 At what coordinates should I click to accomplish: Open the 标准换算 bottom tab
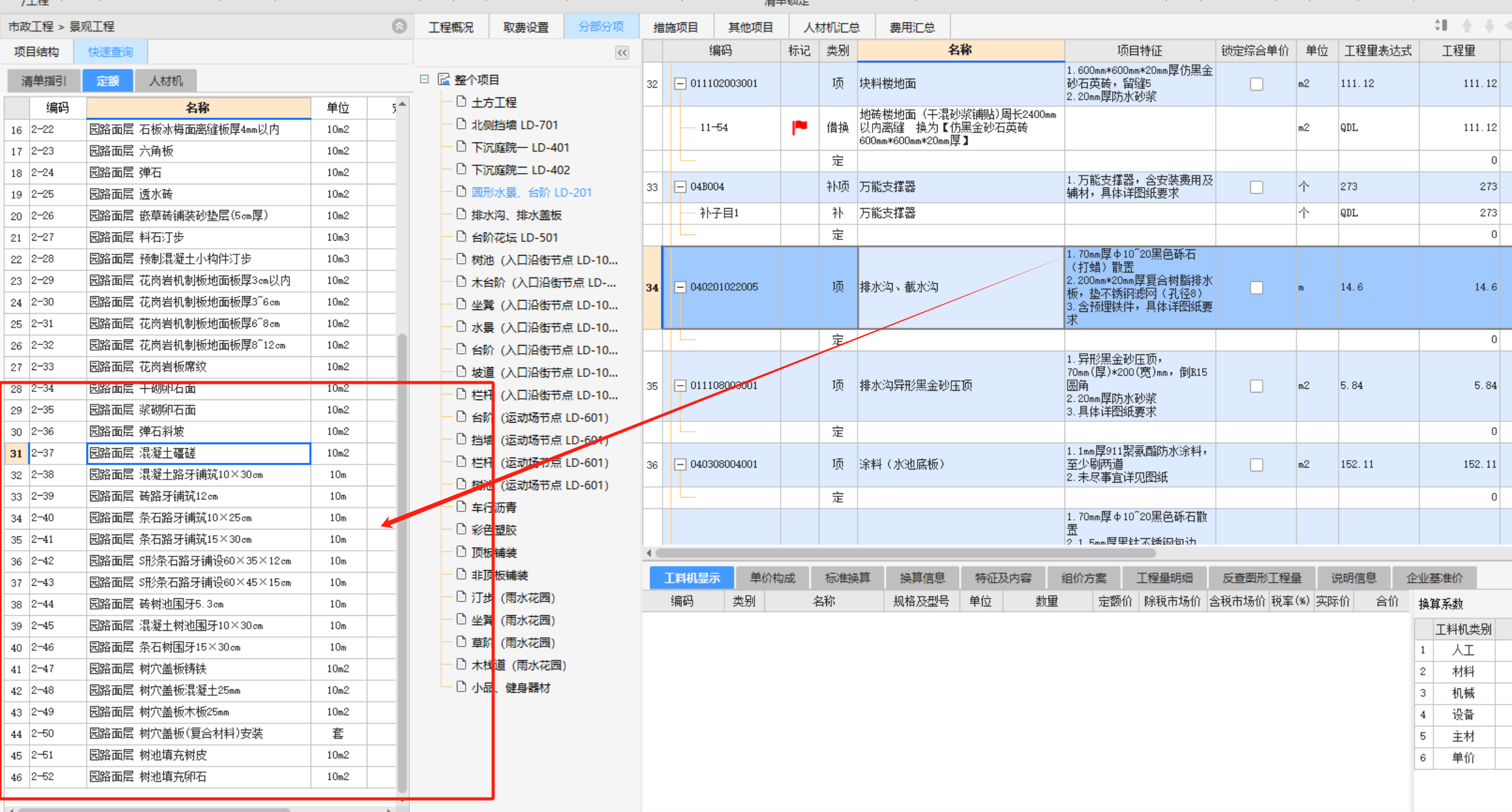coord(848,578)
